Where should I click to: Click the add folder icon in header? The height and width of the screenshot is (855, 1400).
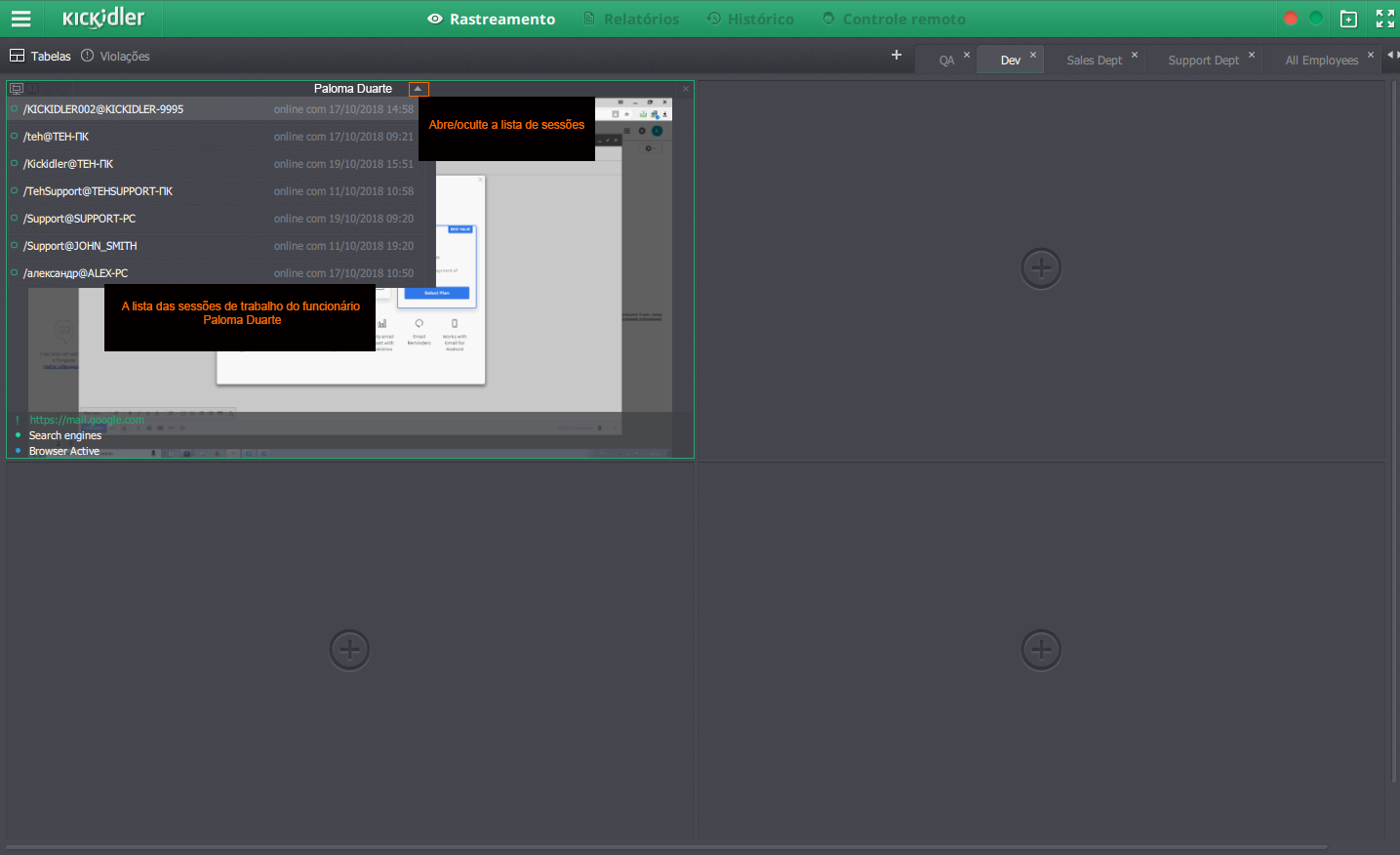(x=1348, y=20)
